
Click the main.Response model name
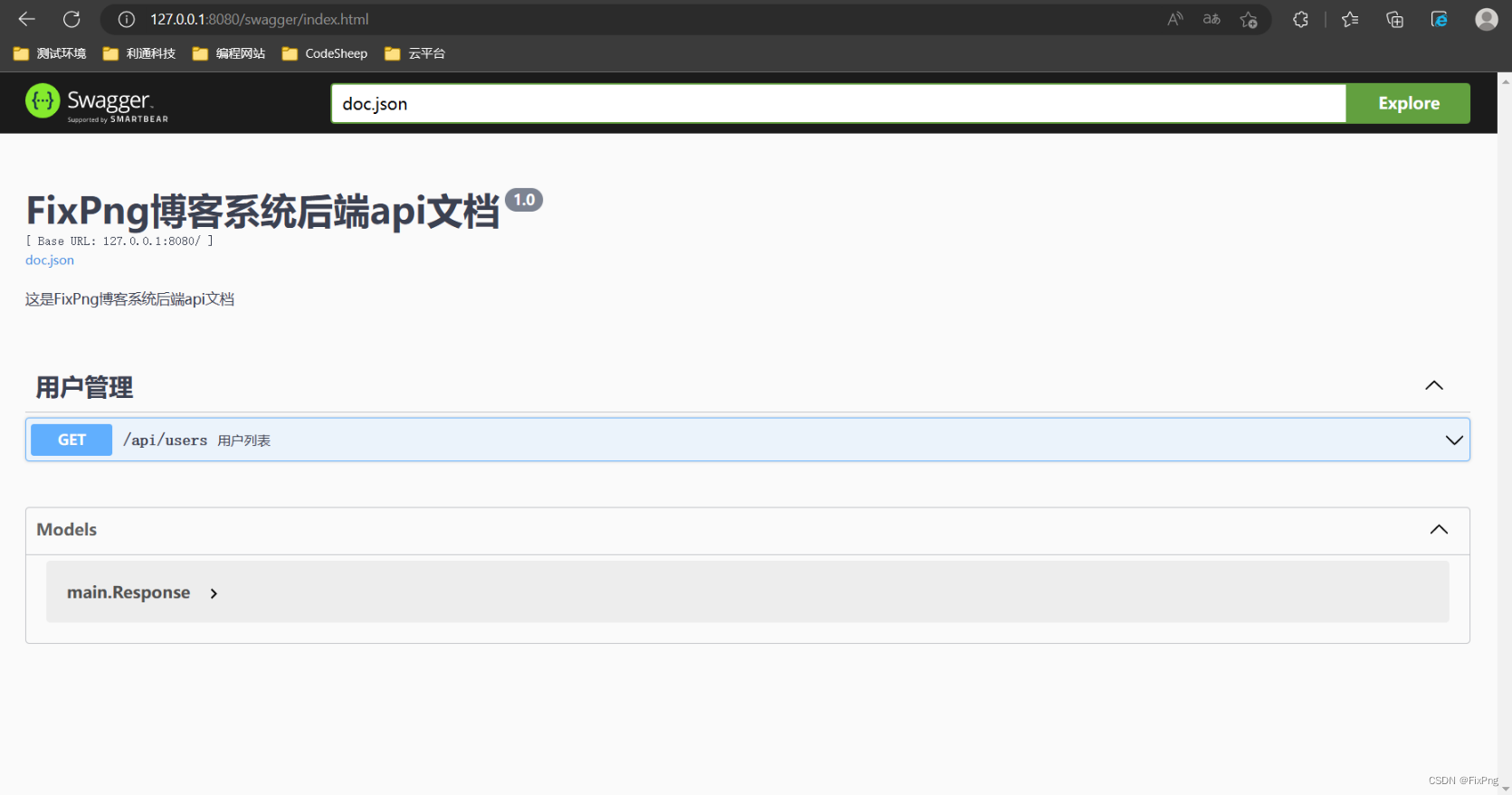tap(128, 592)
